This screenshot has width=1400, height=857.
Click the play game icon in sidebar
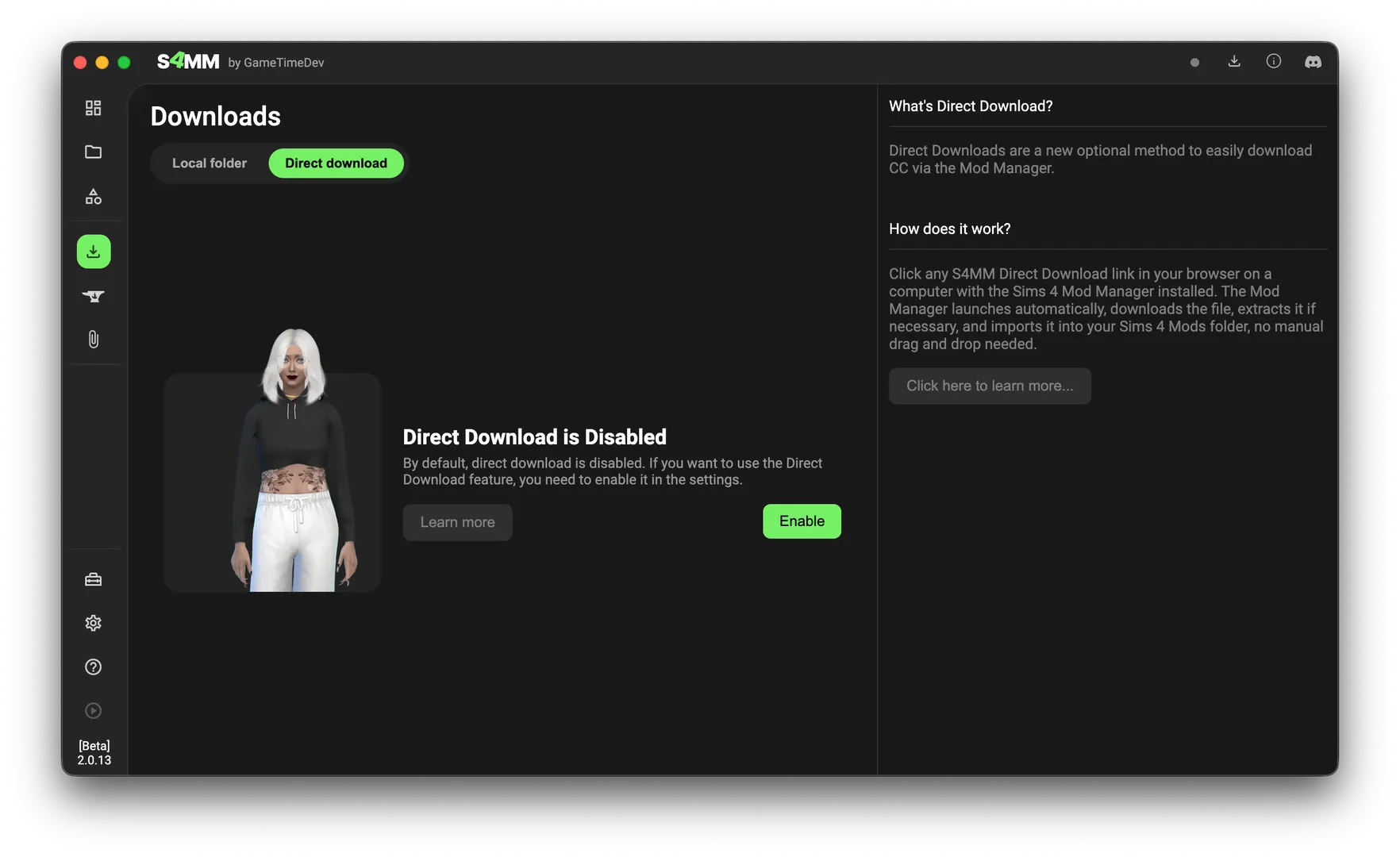pos(94,710)
